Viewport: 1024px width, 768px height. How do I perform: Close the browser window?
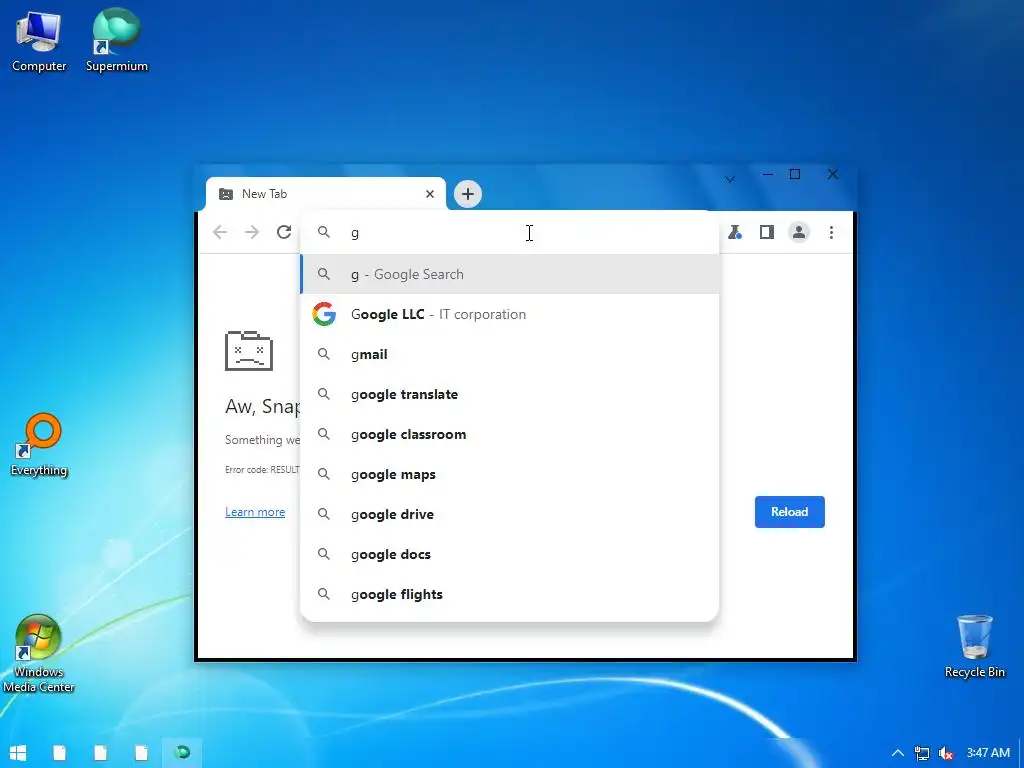coord(833,174)
